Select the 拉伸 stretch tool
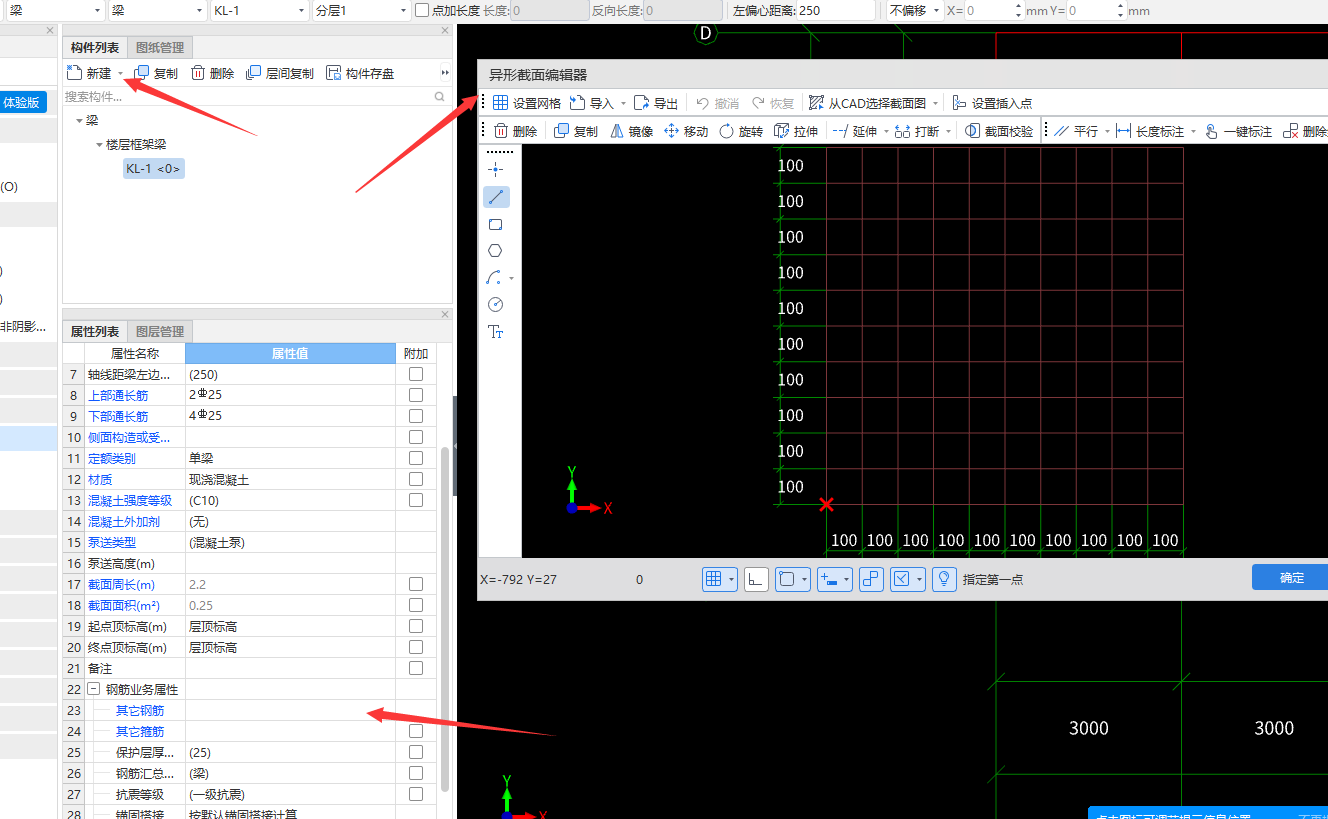Image resolution: width=1328 pixels, height=819 pixels. click(796, 131)
